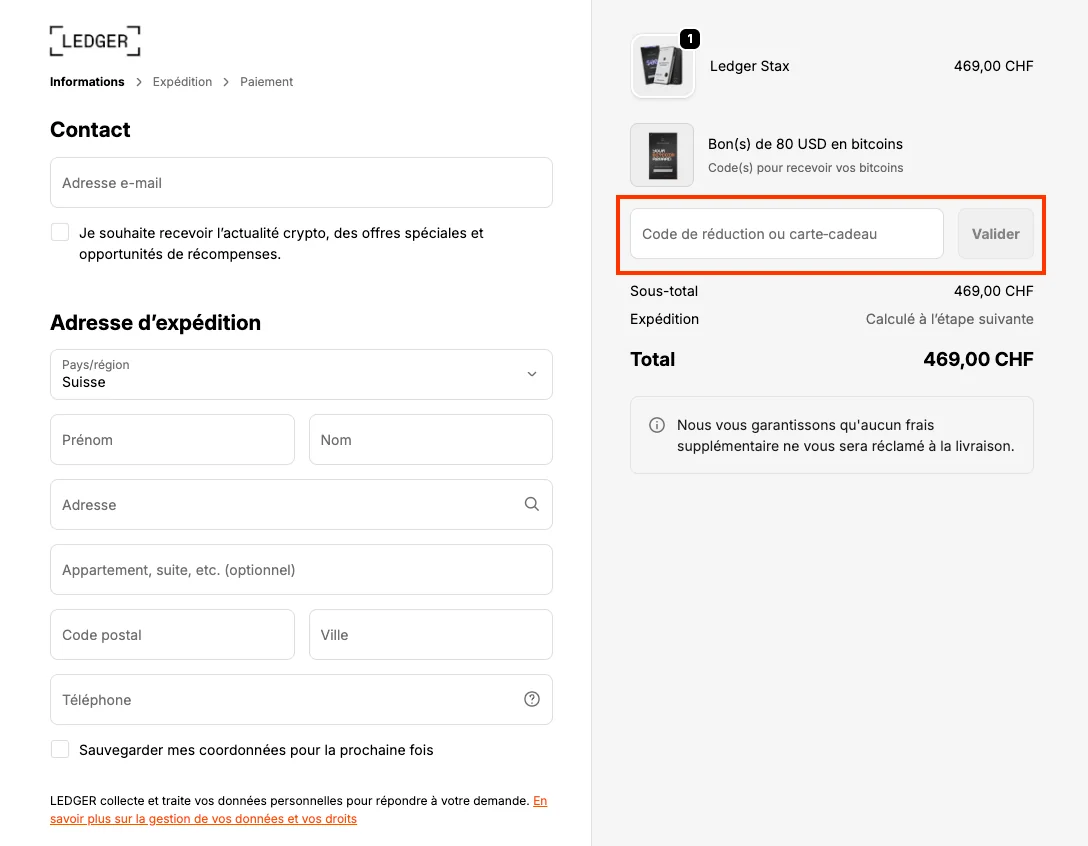Click the Ledger Stax product image
Image resolution: width=1088 pixels, height=846 pixels.
point(662,66)
